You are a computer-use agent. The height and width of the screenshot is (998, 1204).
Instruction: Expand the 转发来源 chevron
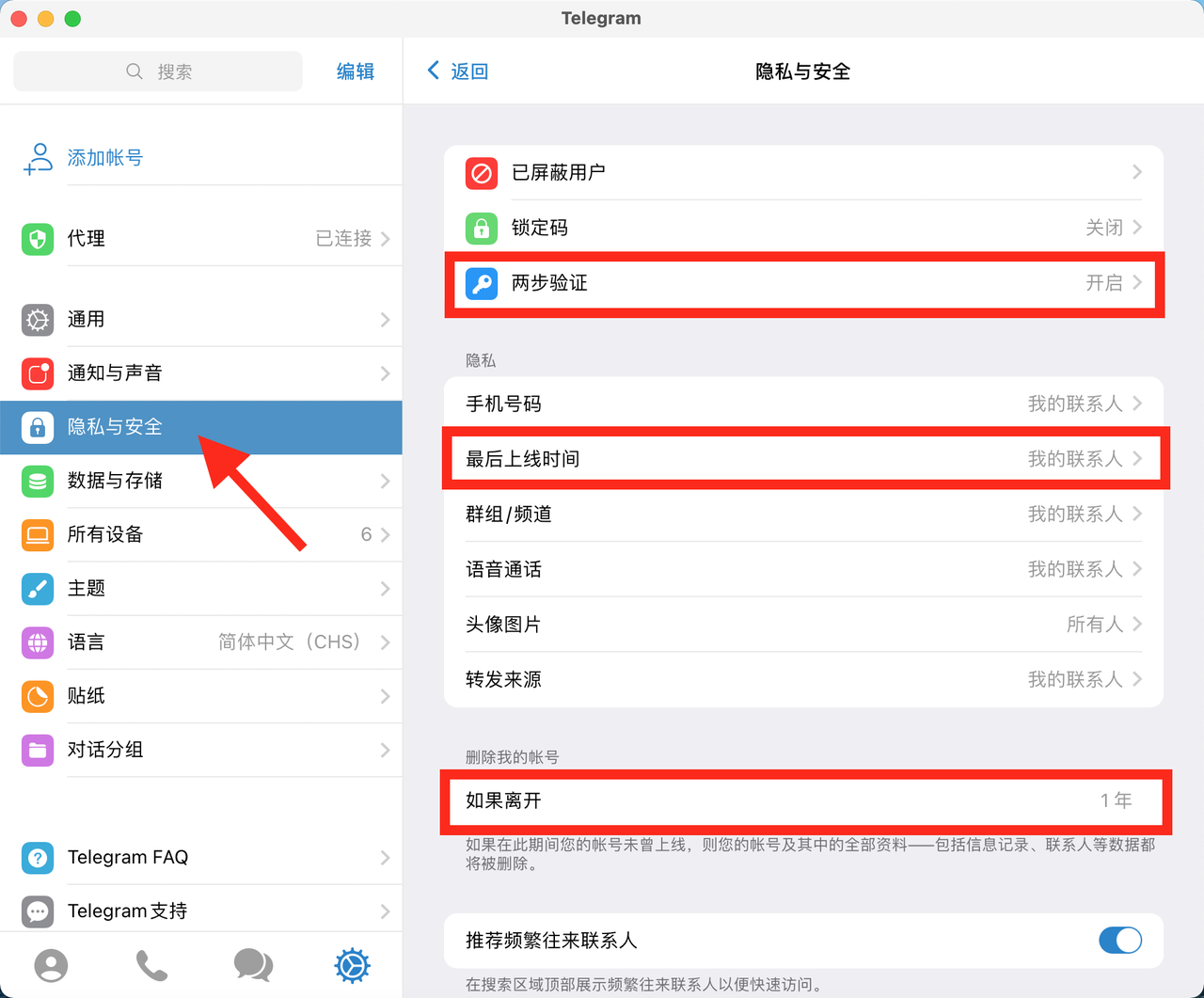tap(1137, 679)
